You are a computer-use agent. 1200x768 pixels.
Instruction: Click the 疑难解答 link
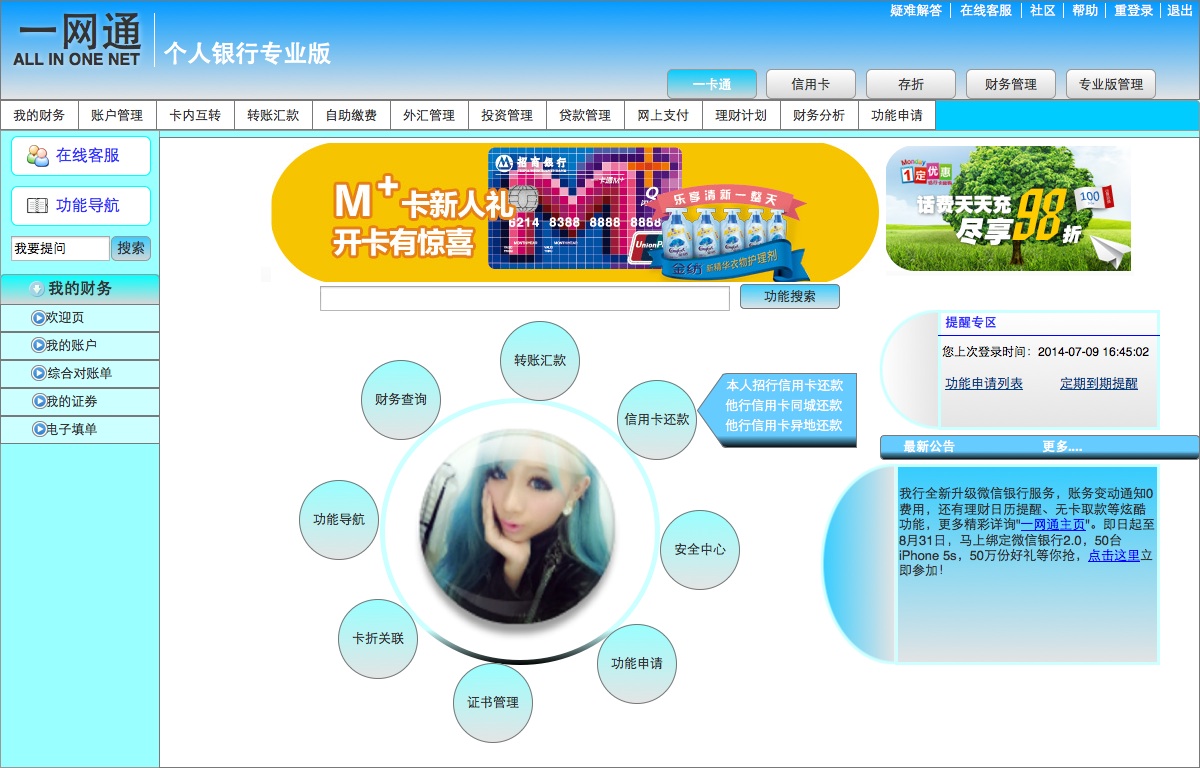point(916,10)
